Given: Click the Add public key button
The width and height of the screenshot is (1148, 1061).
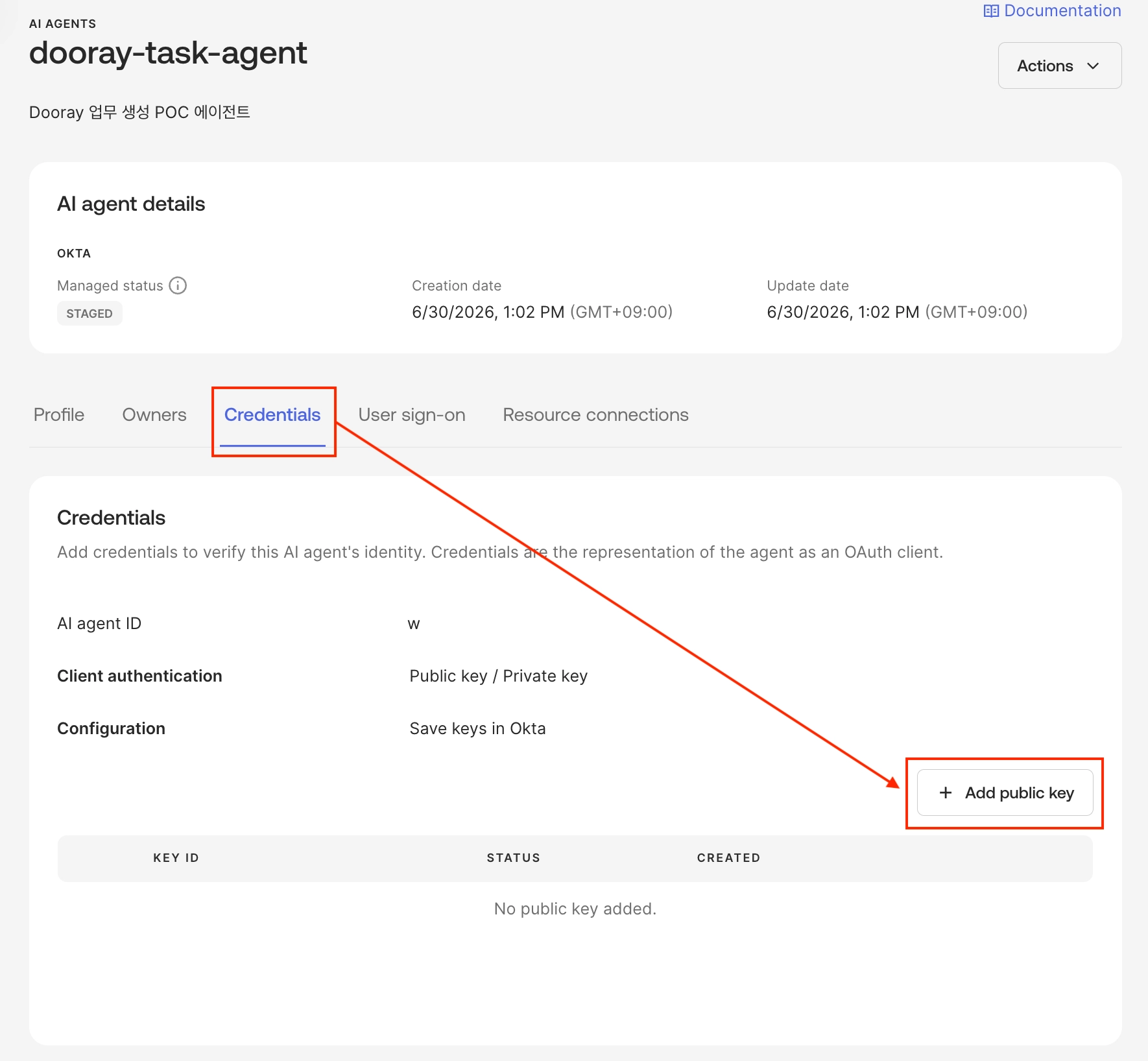Looking at the screenshot, I should point(1005,793).
